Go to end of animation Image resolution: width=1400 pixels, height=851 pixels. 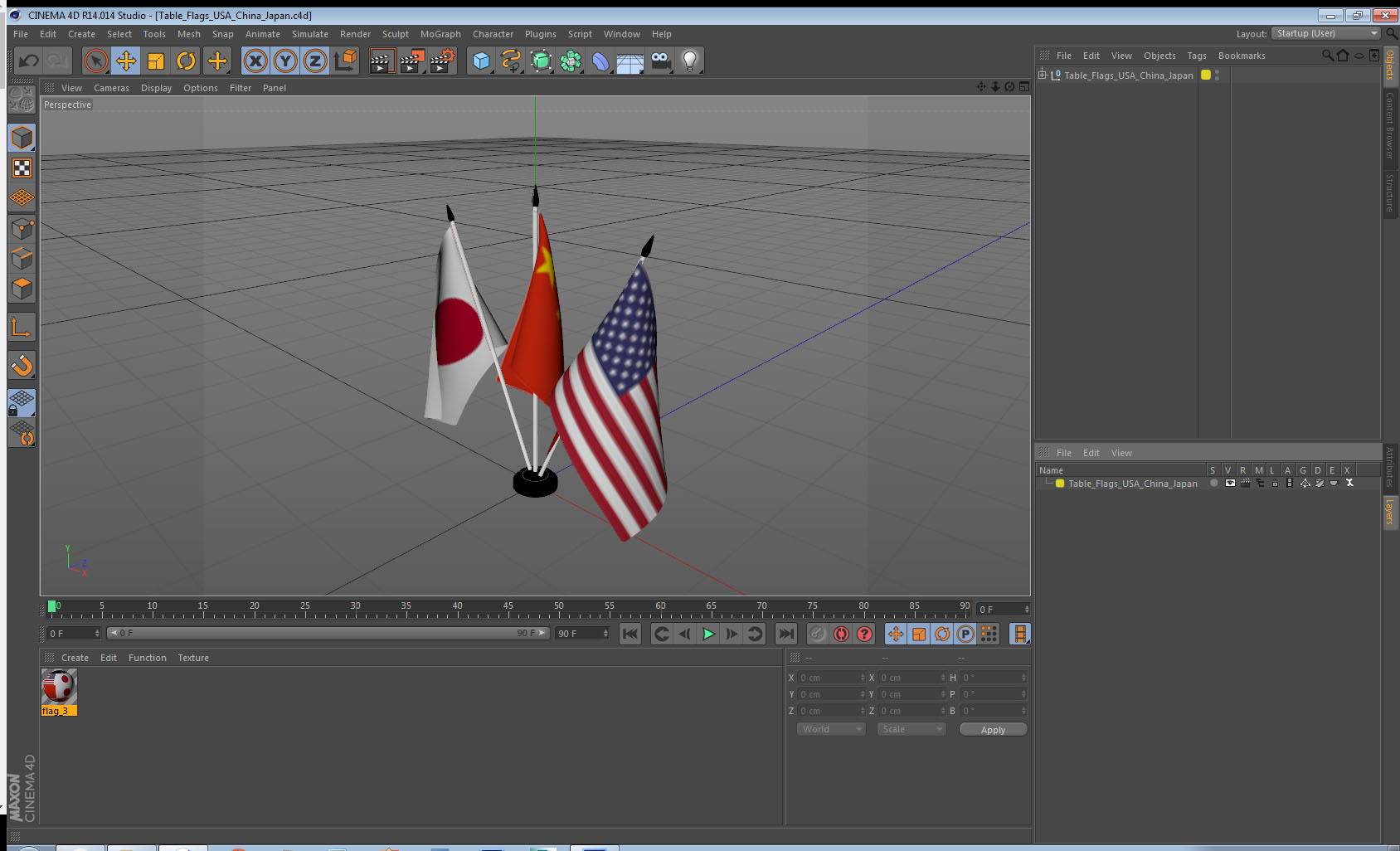(785, 634)
